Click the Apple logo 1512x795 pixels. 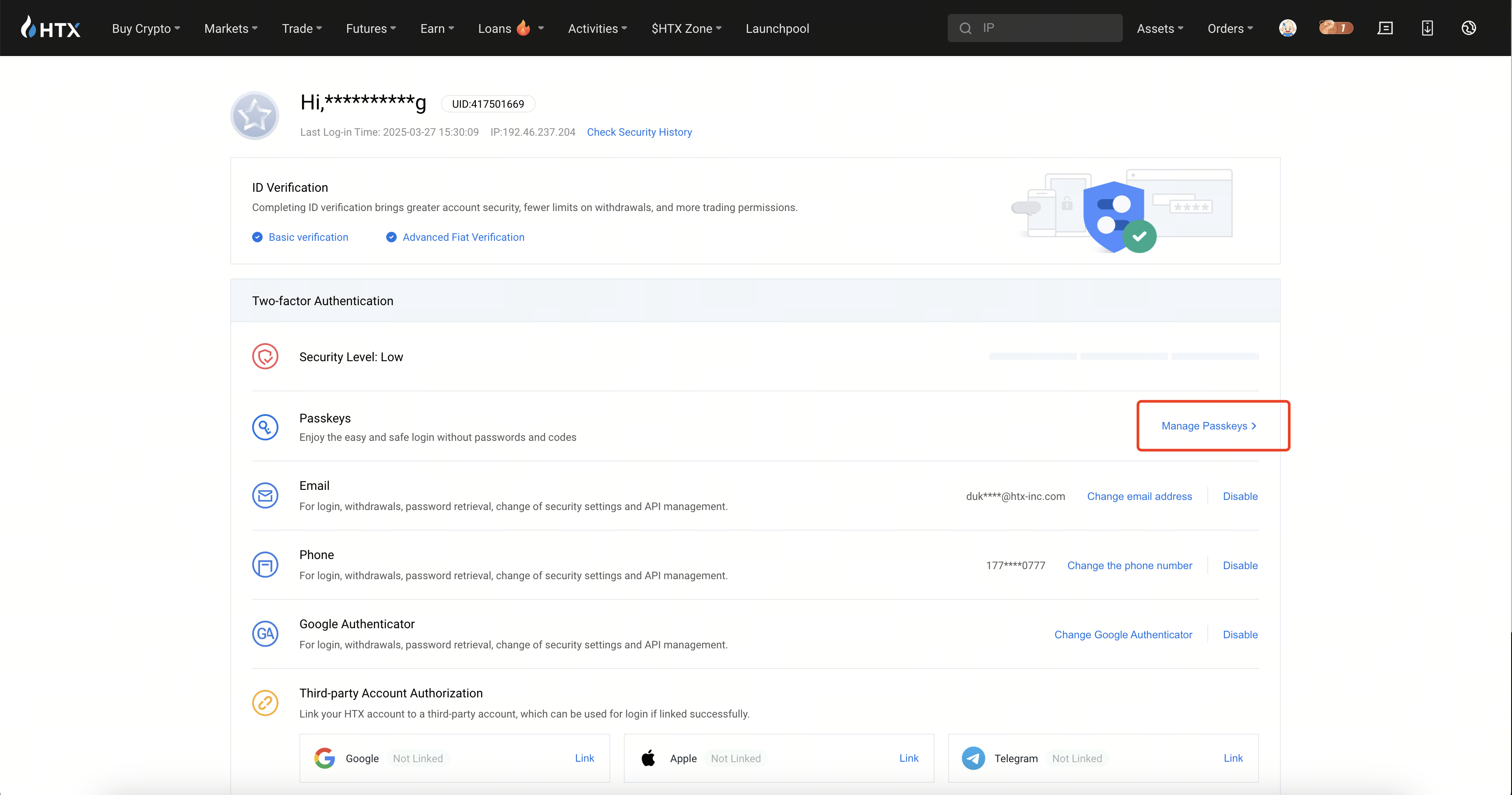coord(648,758)
